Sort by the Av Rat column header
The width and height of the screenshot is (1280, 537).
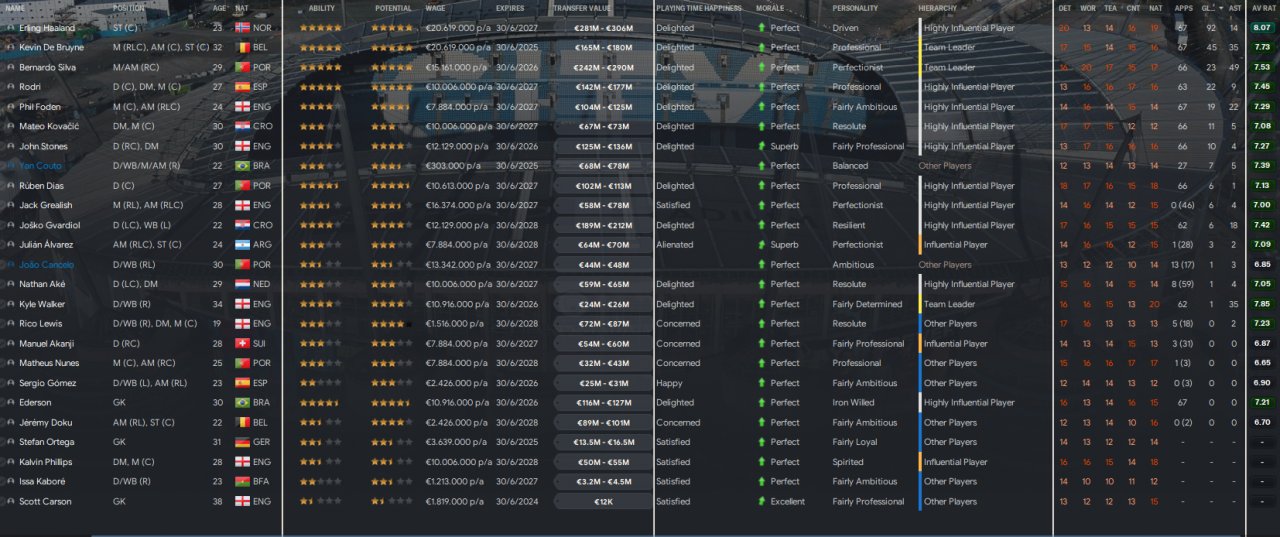(1262, 8)
